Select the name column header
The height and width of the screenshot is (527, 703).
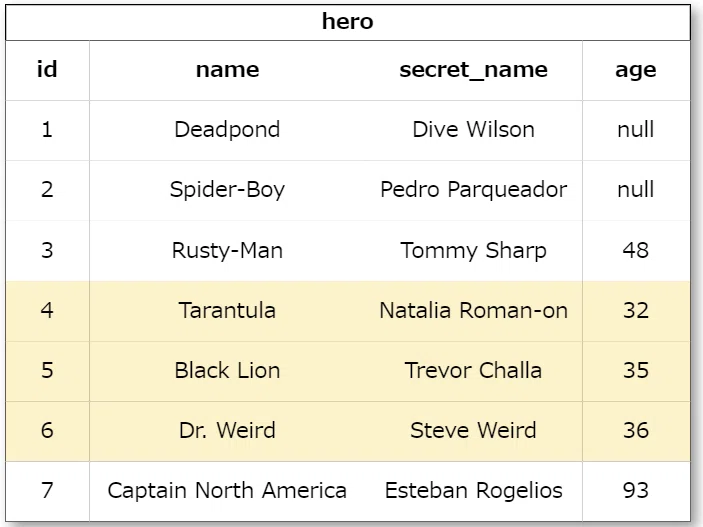pyautogui.click(x=227, y=70)
